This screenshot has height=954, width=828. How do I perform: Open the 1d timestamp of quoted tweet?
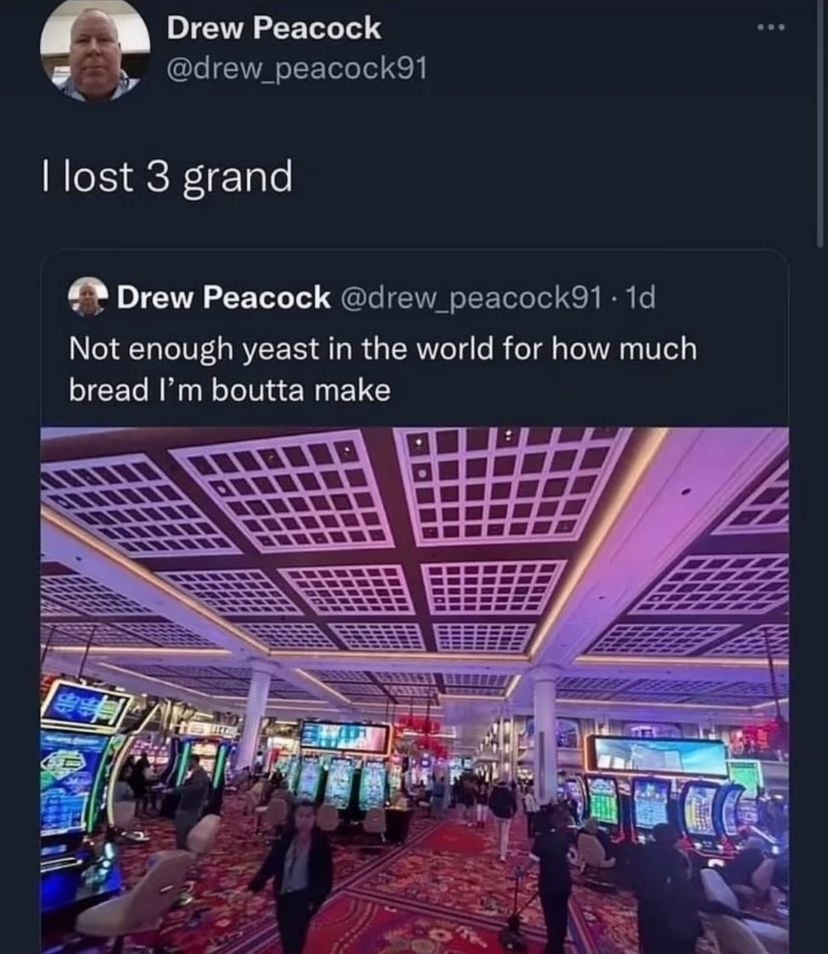click(x=640, y=297)
